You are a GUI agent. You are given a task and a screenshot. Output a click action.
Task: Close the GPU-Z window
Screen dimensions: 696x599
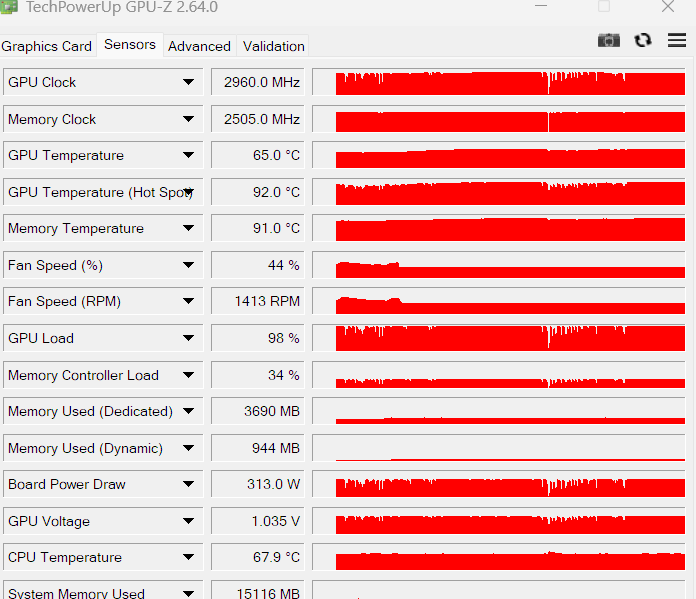coord(668,6)
